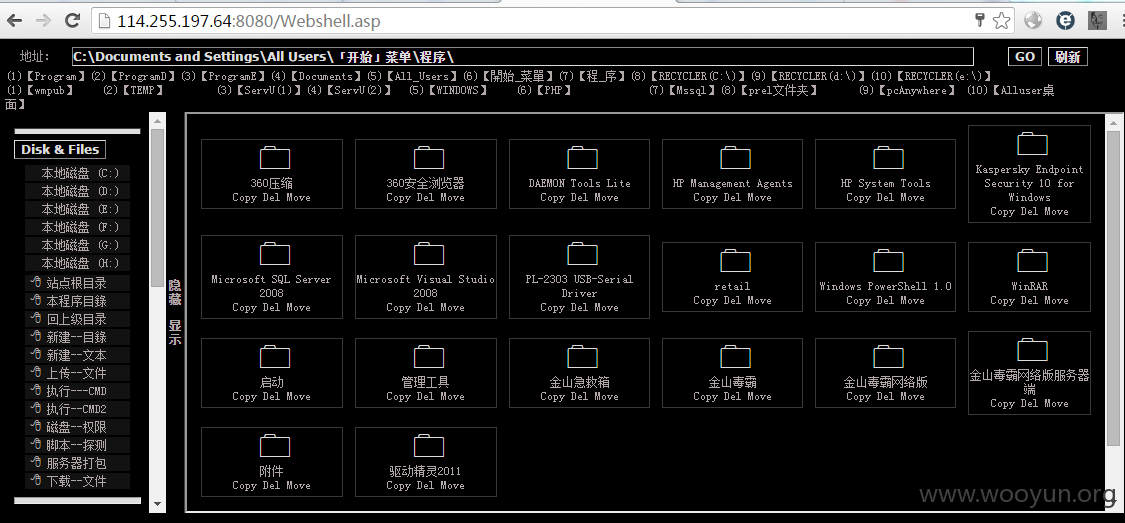Screen dimensions: 1125x523
Task: Go up with 回上级目录
Action: (77, 319)
